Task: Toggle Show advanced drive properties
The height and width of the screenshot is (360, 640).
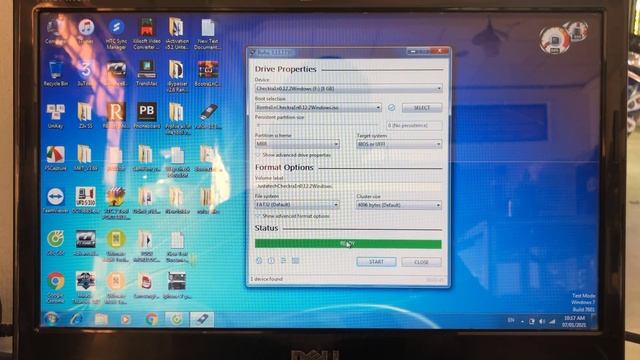Action: [293, 155]
